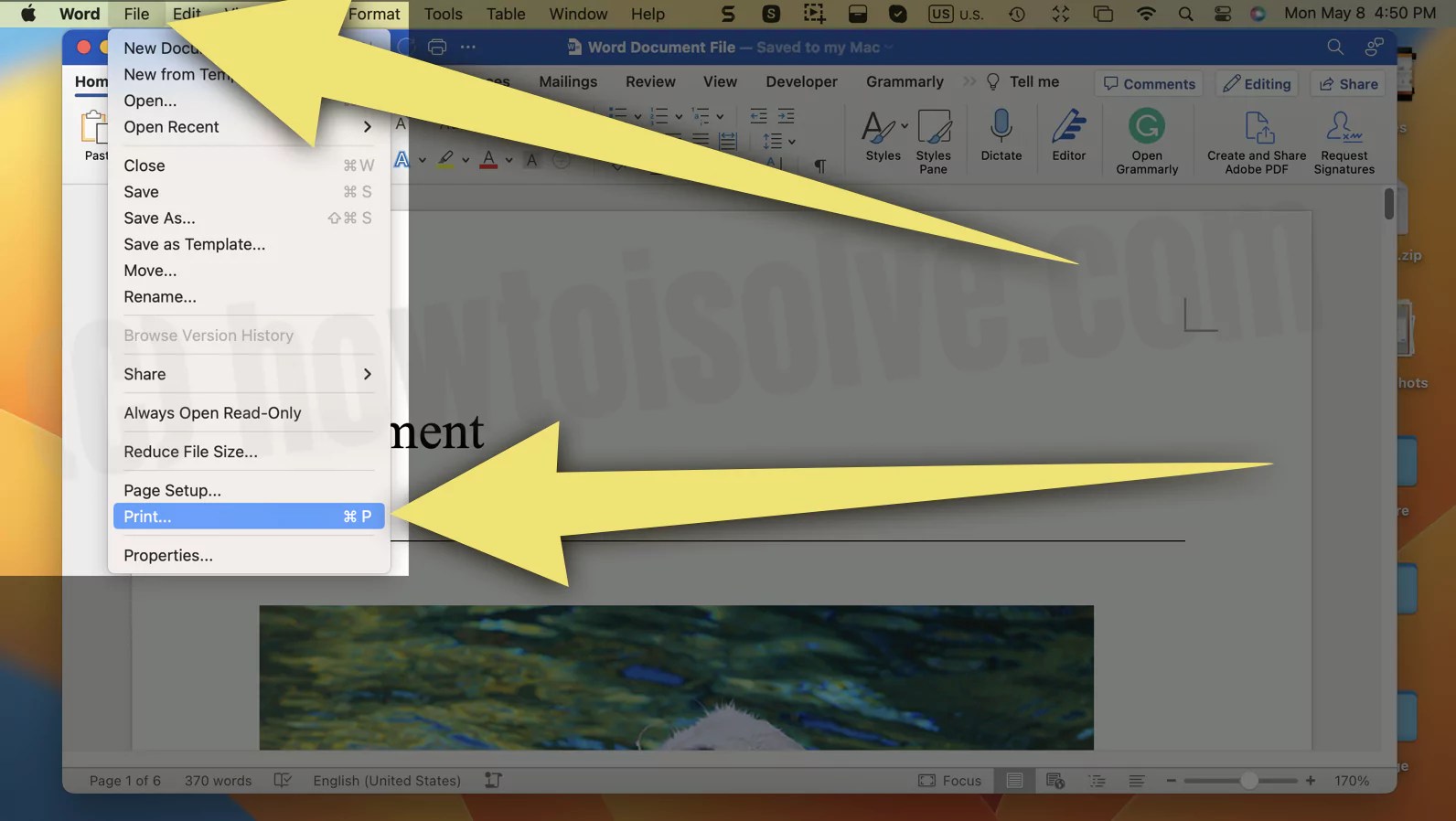The width and height of the screenshot is (1456, 821).
Task: Click Create and Share Adobe PDF
Action: pyautogui.click(x=1256, y=143)
